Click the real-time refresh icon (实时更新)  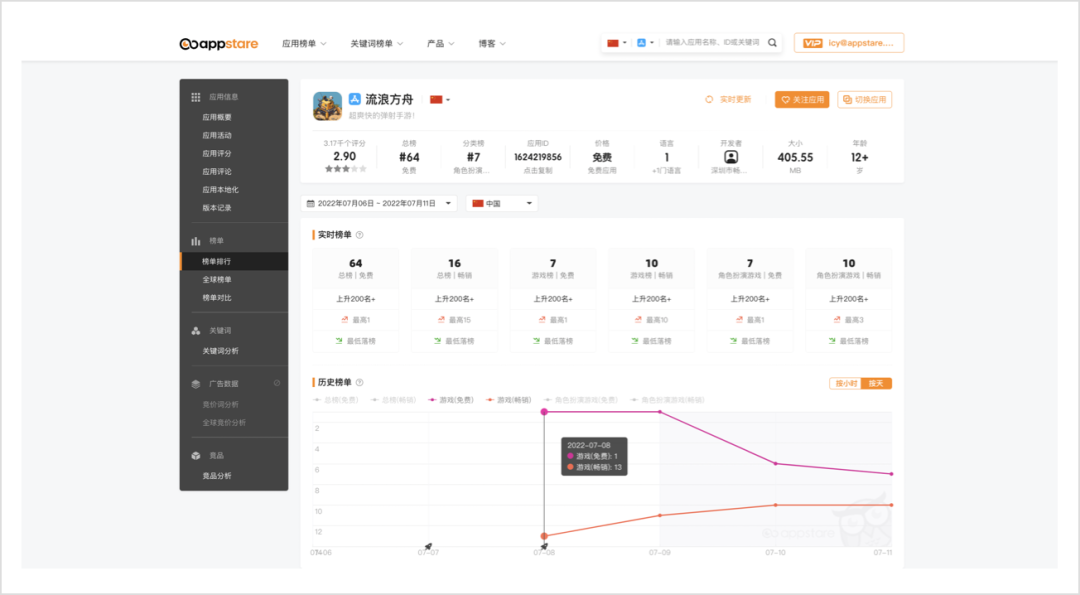tap(709, 100)
